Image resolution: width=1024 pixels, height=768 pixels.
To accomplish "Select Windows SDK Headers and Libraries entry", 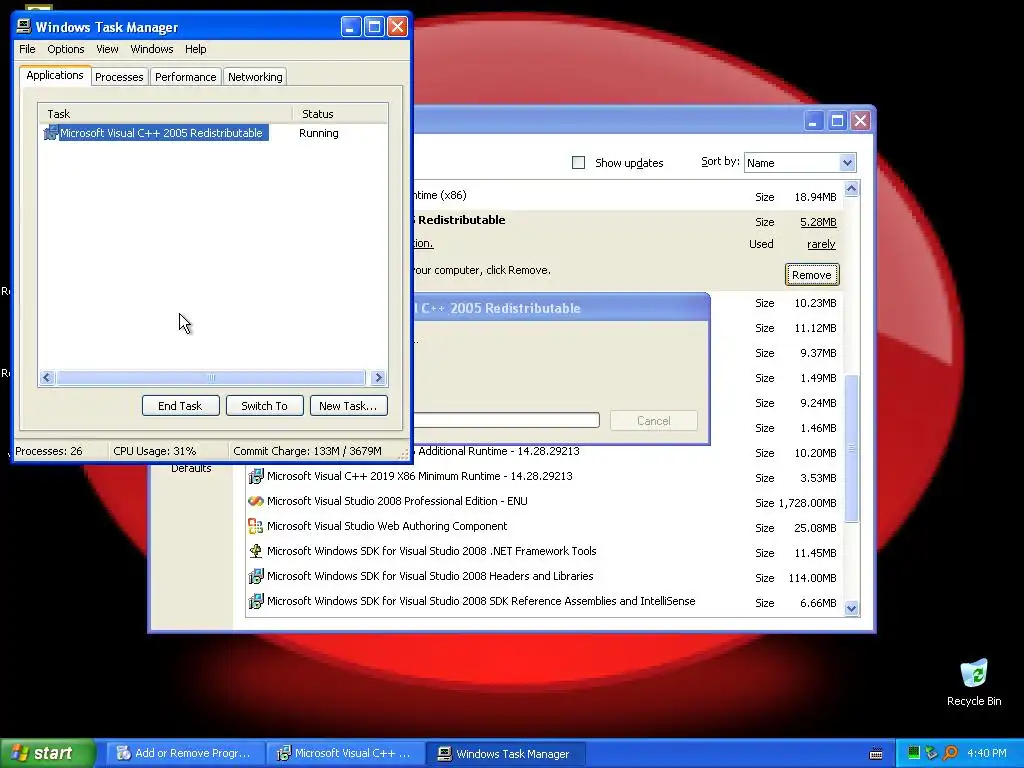I will point(430,576).
